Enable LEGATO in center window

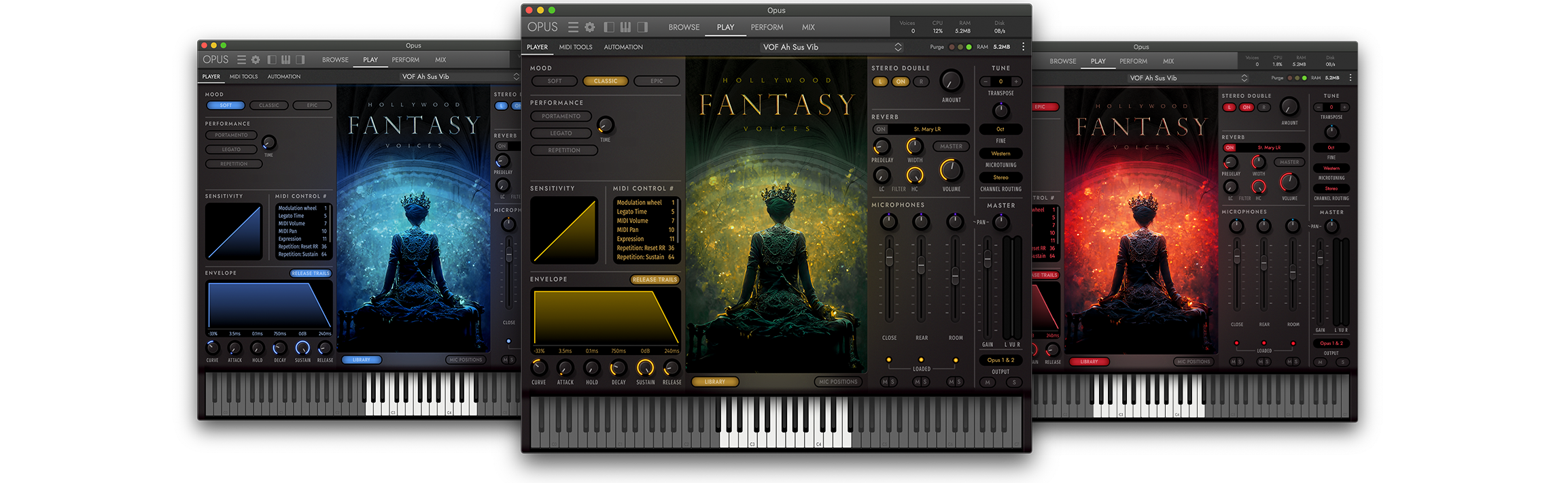[x=561, y=133]
